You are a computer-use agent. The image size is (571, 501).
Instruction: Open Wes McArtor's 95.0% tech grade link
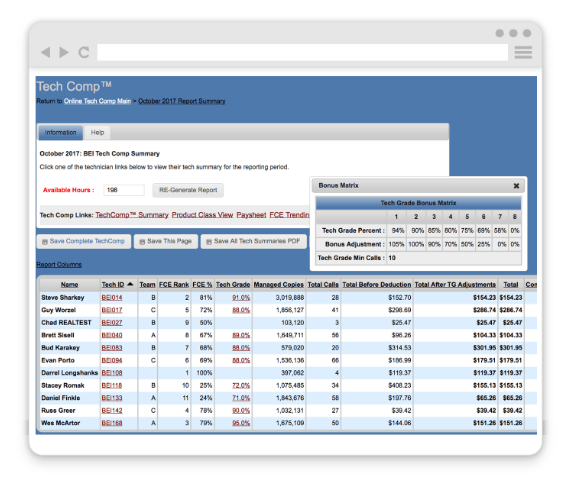(241, 423)
